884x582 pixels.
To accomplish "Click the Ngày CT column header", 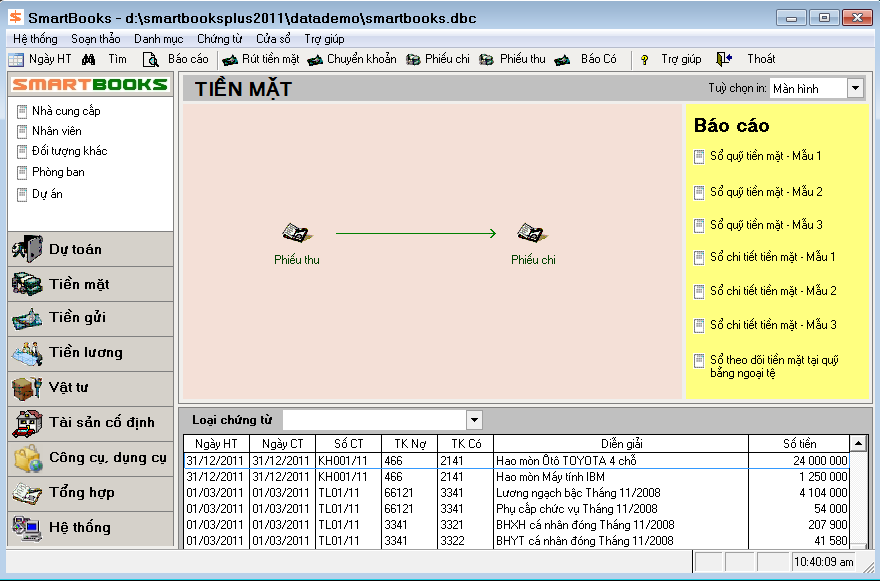I will coord(282,444).
